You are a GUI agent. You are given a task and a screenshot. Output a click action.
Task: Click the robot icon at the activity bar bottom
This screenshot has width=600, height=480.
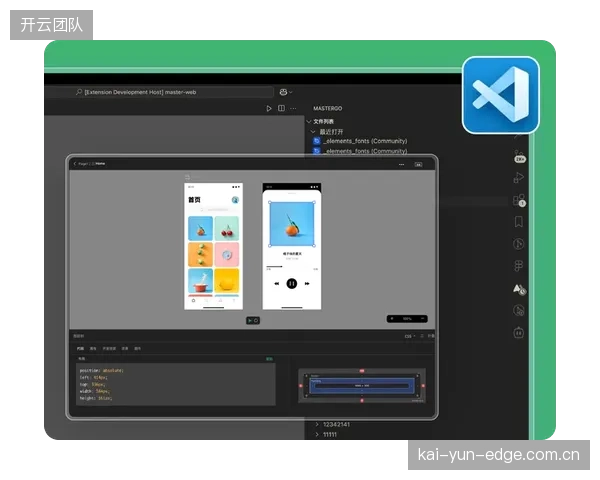click(x=518, y=332)
